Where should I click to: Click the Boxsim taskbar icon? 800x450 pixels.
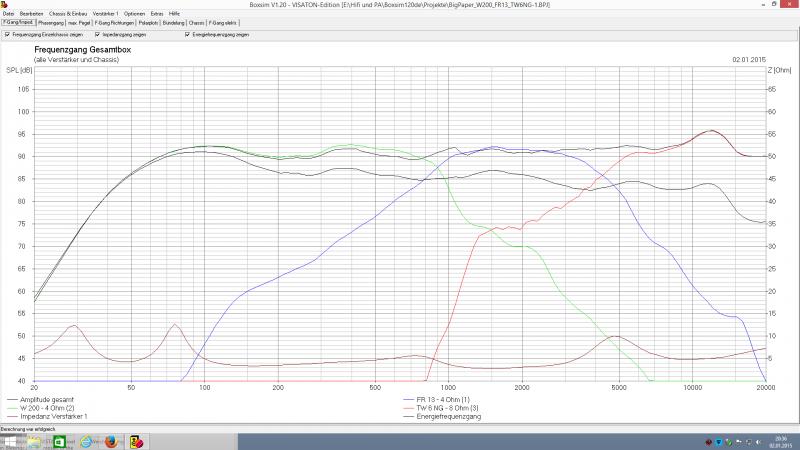[x=136, y=441]
